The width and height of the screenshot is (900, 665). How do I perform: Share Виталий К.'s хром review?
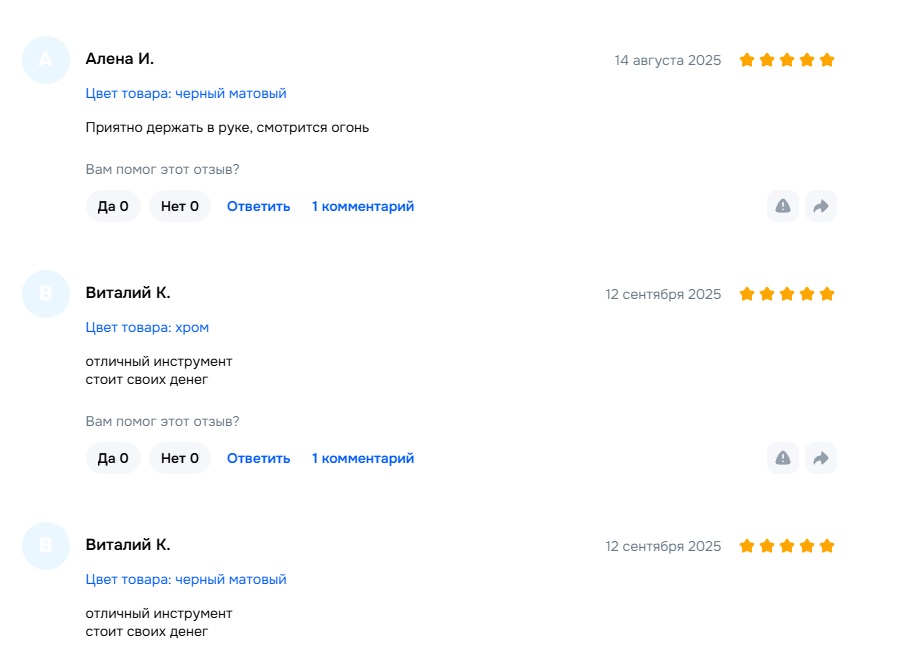[x=821, y=458]
